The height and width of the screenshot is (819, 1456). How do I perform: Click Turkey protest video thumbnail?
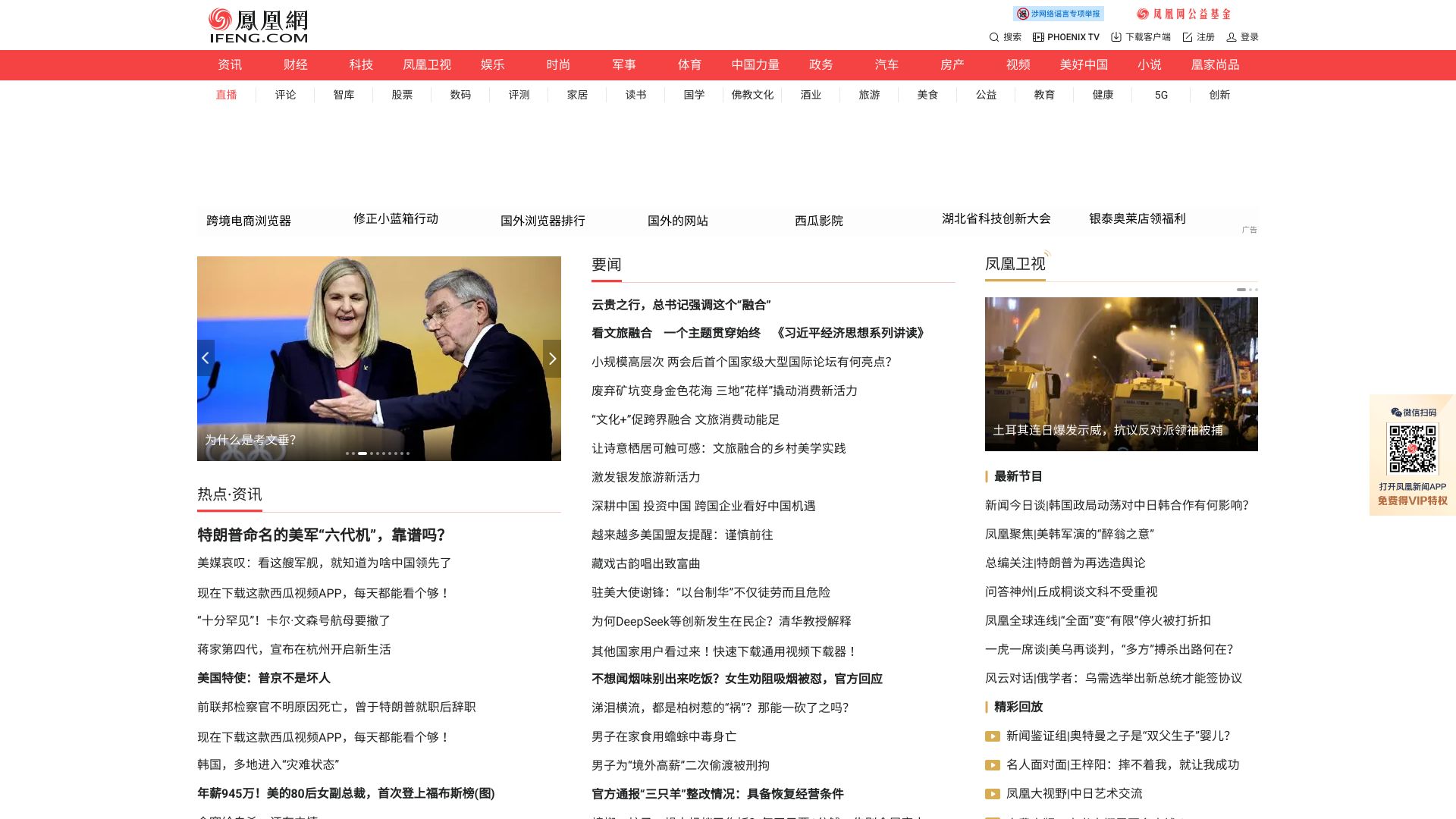click(1121, 374)
